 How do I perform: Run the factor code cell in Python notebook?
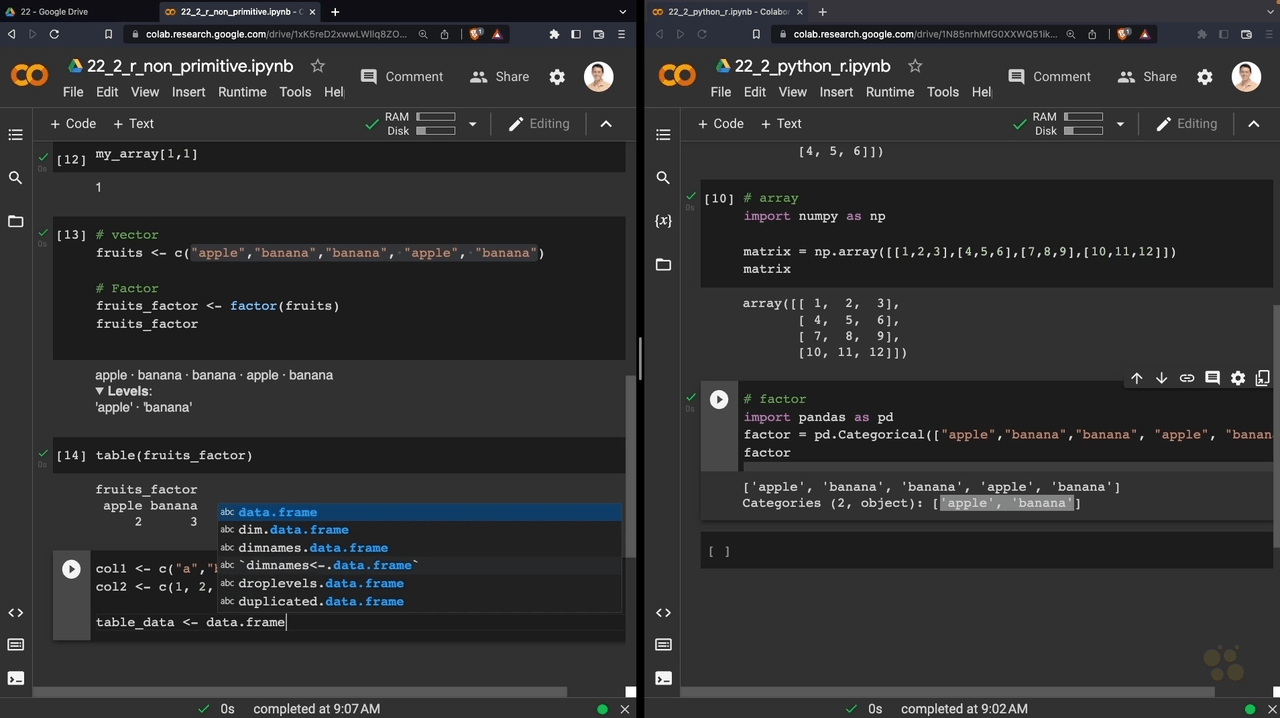click(719, 400)
